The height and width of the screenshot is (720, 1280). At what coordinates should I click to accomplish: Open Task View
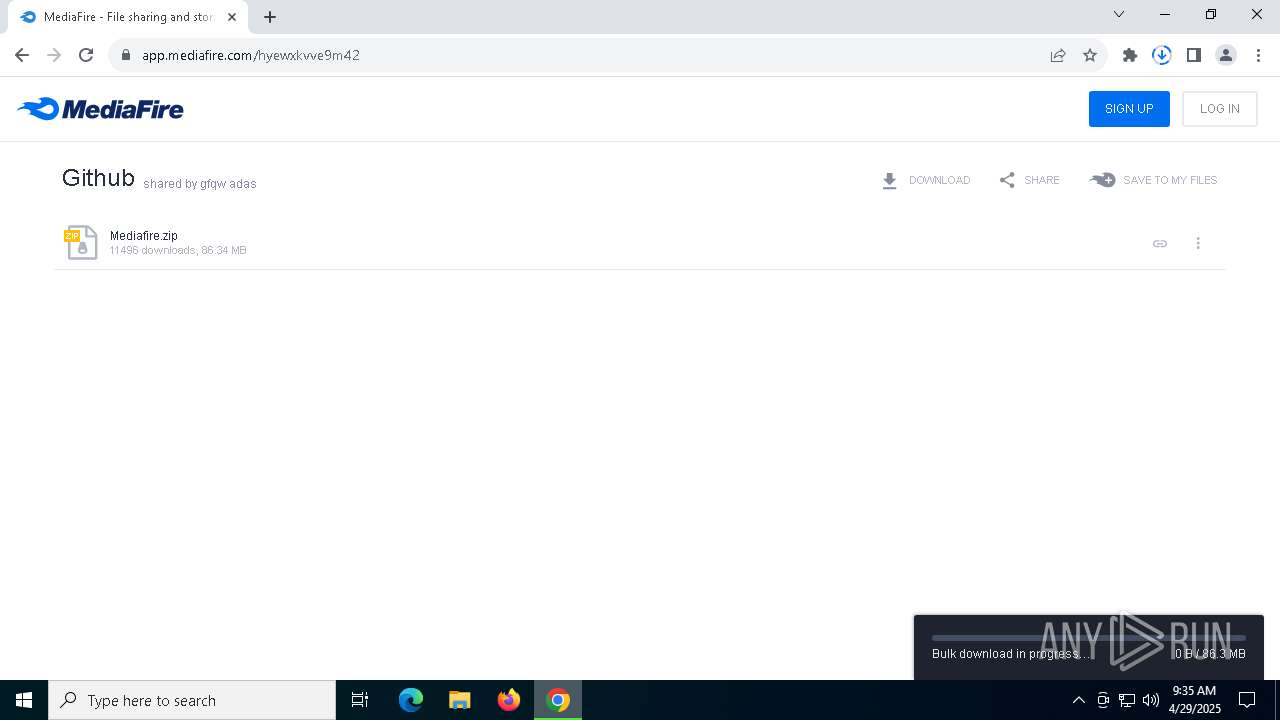tap(360, 700)
